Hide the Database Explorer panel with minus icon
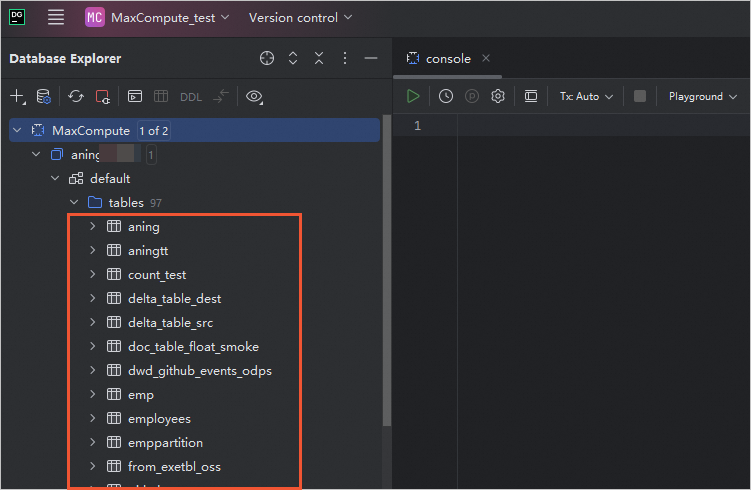The height and width of the screenshot is (490, 751). pos(371,58)
